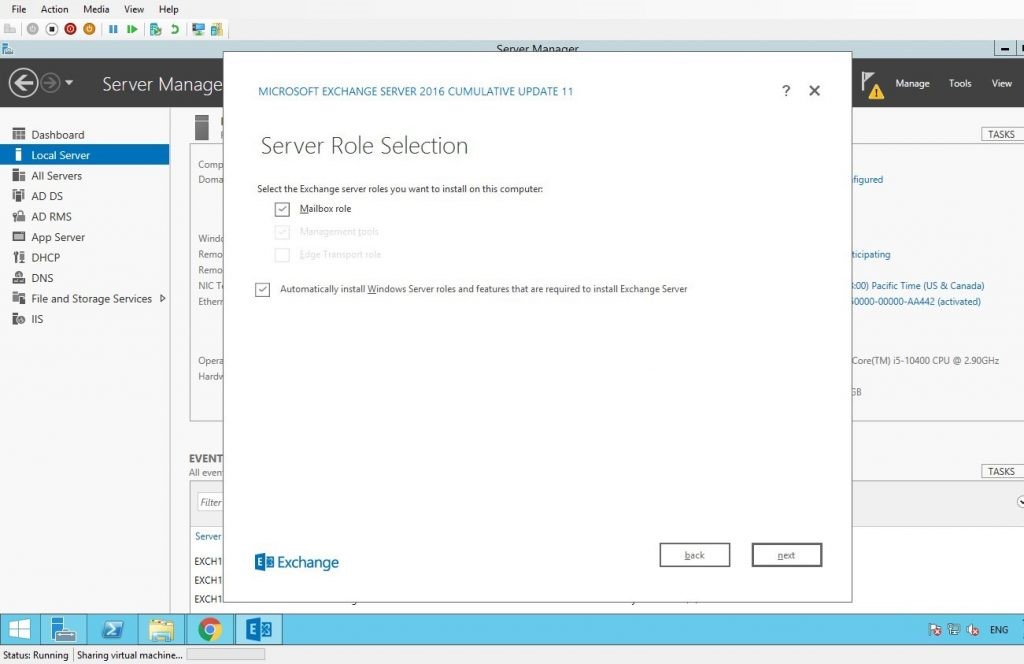Launch PowerShell from the taskbar

tap(112, 629)
